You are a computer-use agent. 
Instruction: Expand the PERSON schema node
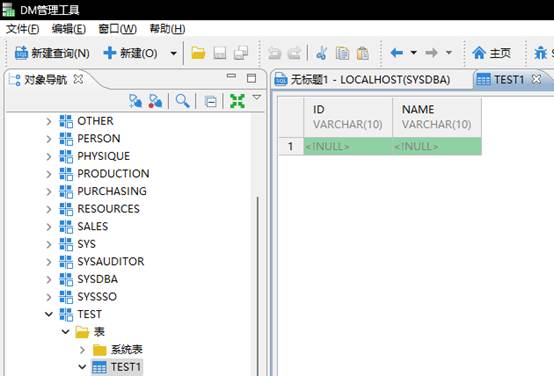pyautogui.click(x=49, y=139)
